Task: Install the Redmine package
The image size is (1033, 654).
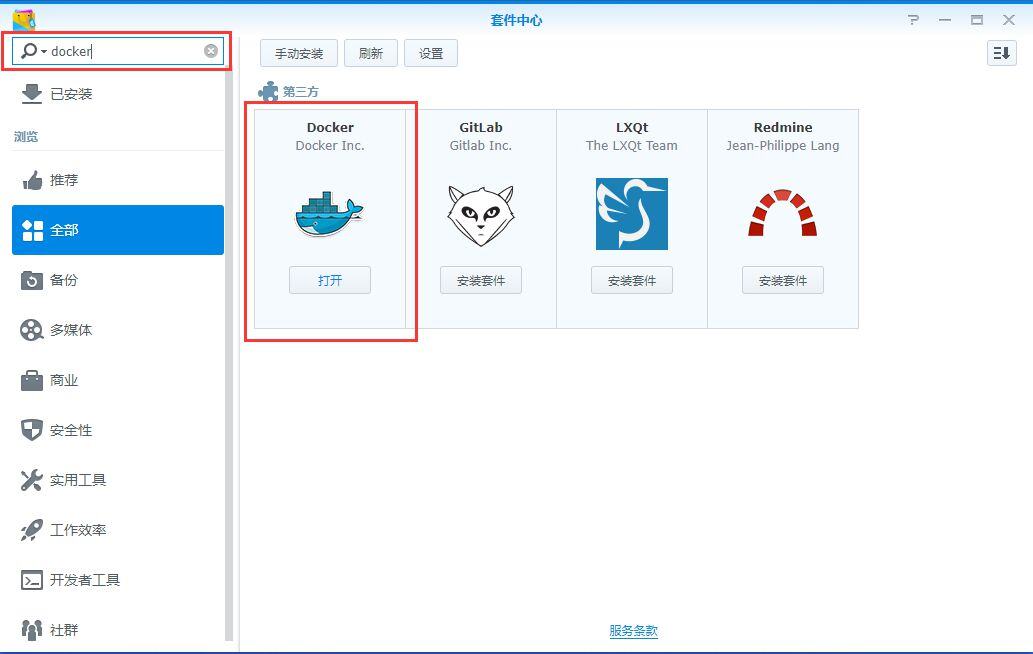Action: 783,281
